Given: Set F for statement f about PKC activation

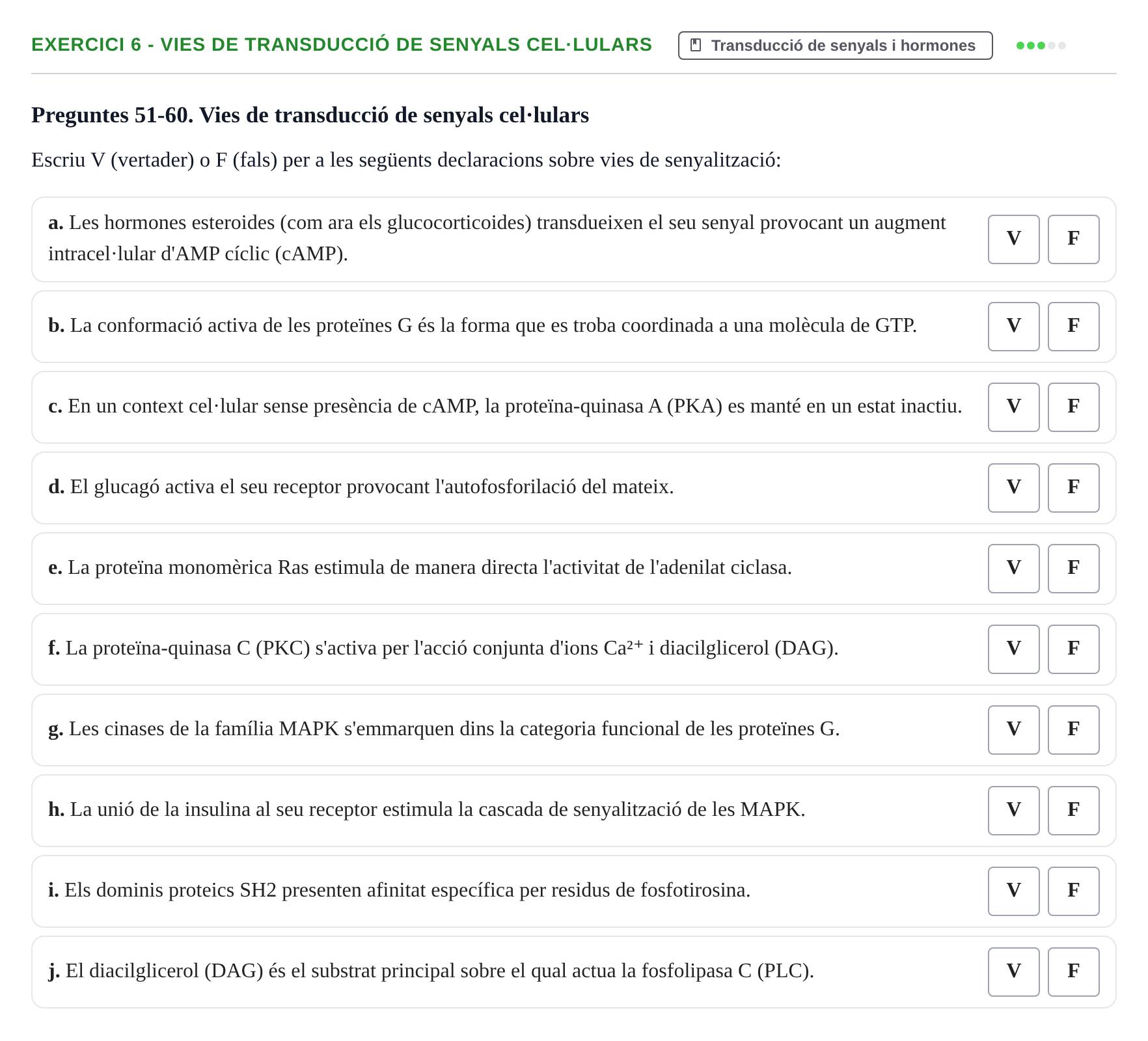Looking at the screenshot, I should [x=1073, y=649].
